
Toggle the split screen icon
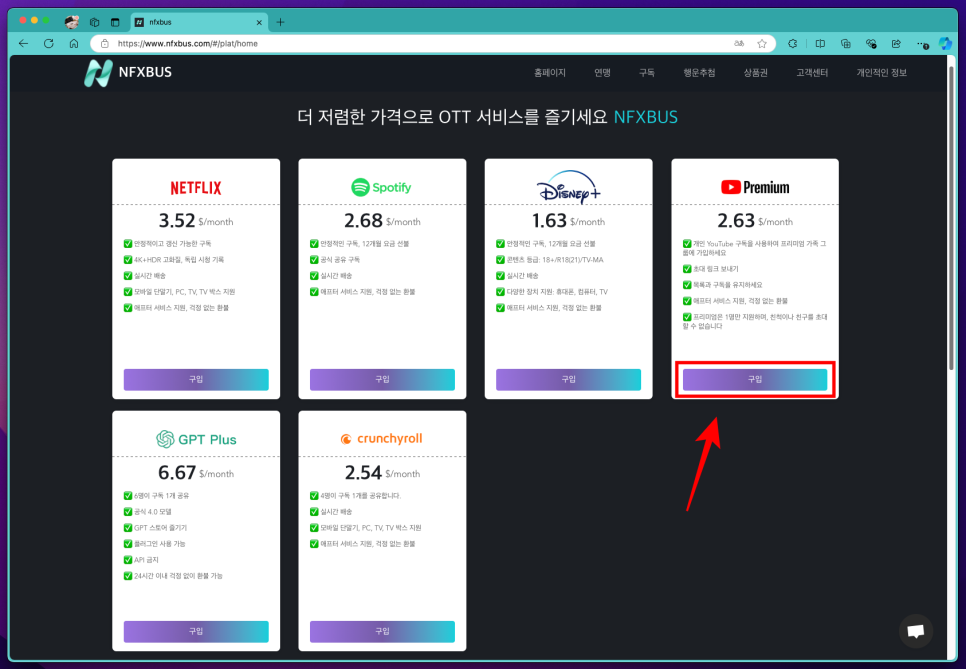click(820, 44)
